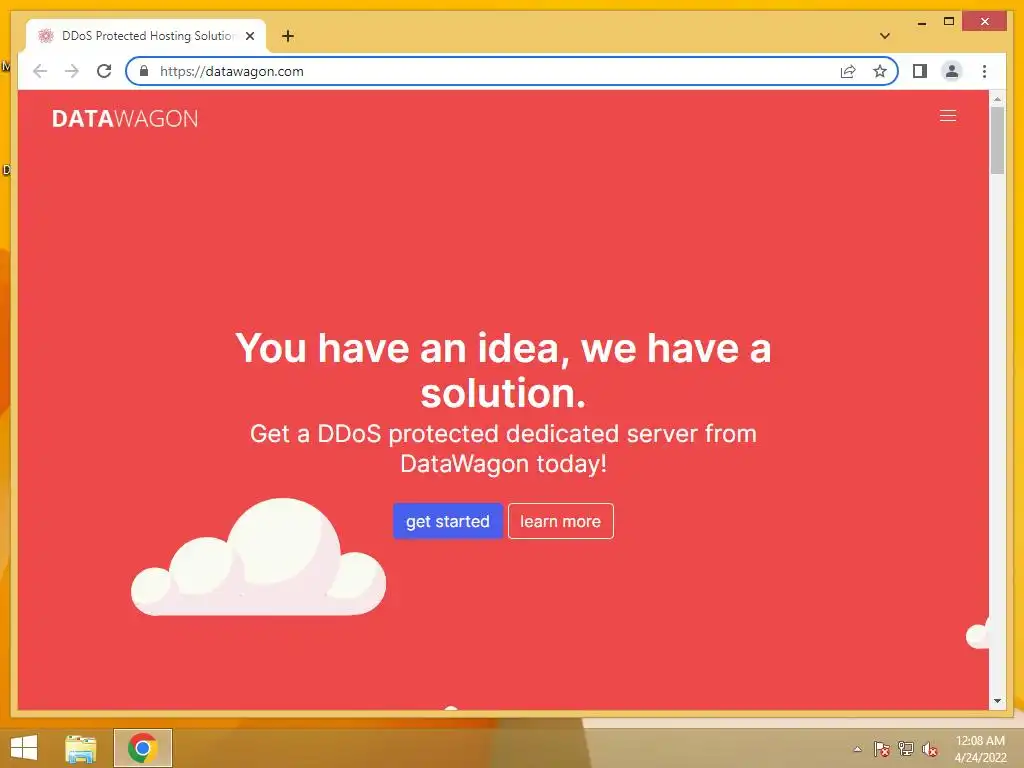This screenshot has height=768, width=1024.
Task: Maximize the Chrome window
Action: pyautogui.click(x=949, y=22)
